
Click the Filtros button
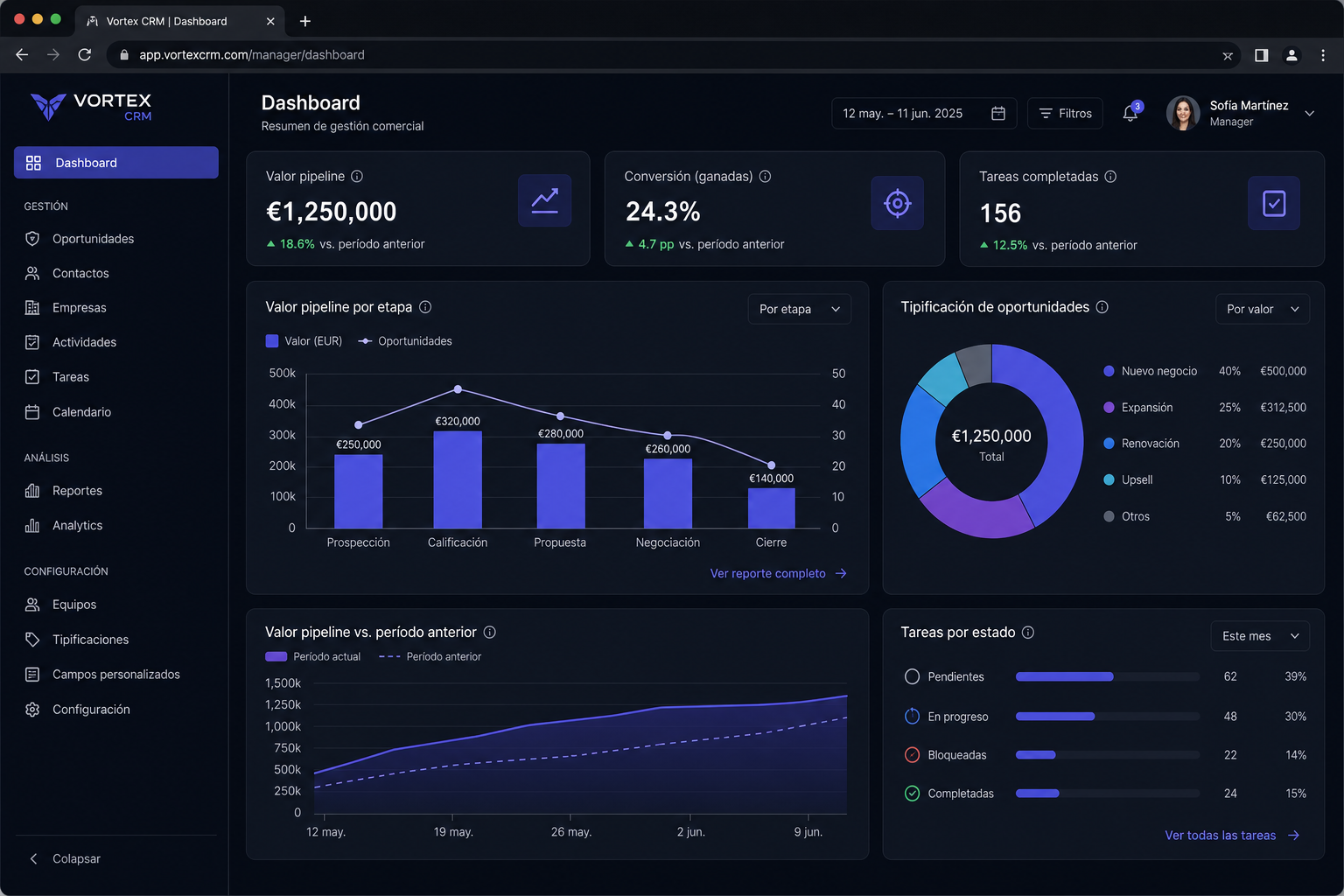coord(1065,114)
